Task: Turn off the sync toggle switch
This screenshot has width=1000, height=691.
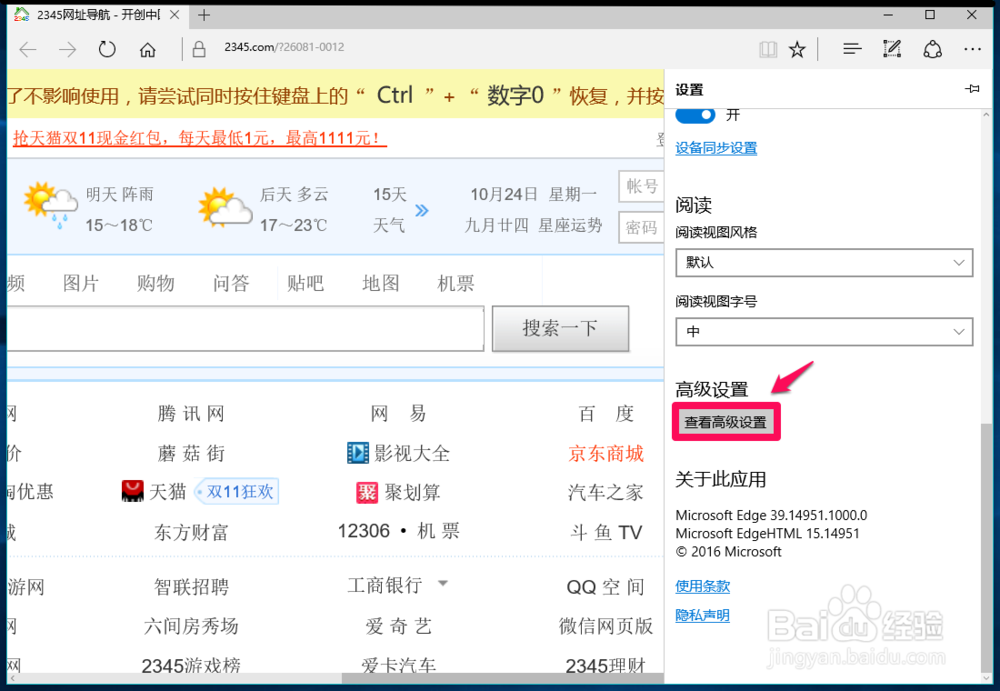Action: pos(695,115)
